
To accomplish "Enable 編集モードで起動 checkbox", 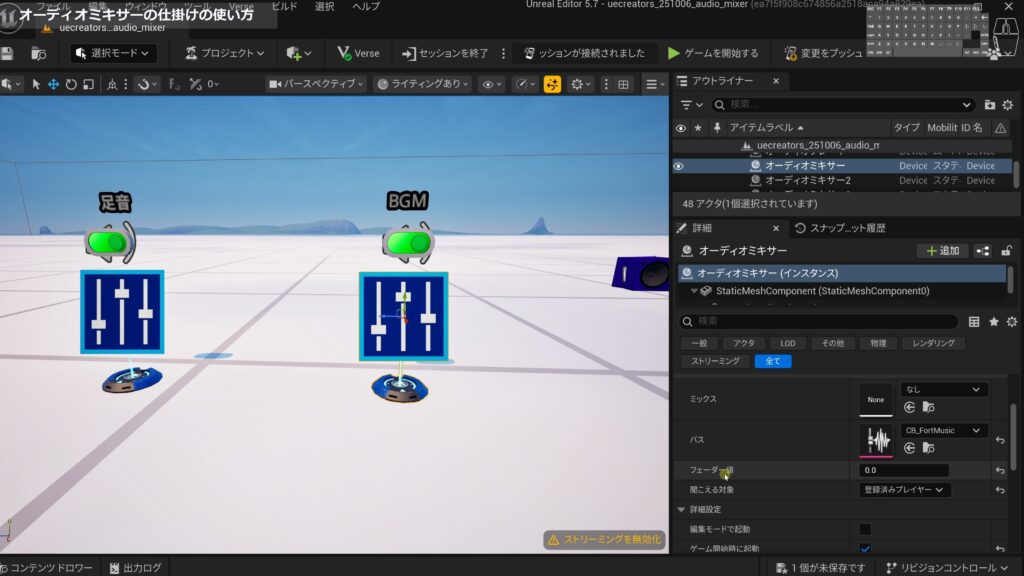I will tap(865, 529).
